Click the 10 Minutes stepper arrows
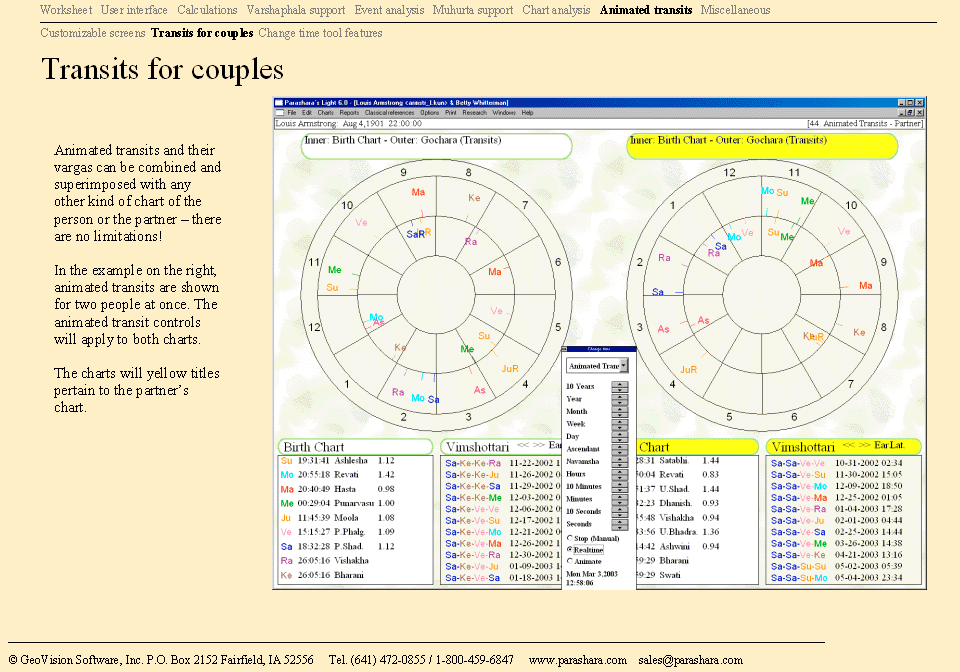The height and width of the screenshot is (672, 960). [x=620, y=487]
